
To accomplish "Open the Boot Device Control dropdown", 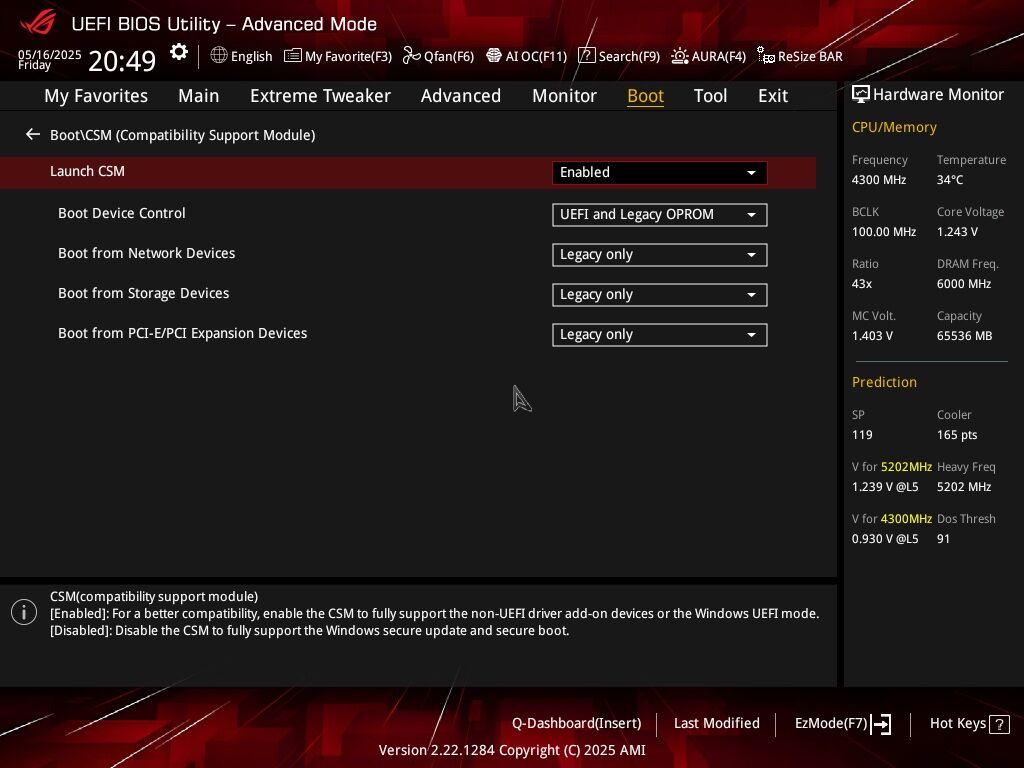I will (x=660, y=215).
